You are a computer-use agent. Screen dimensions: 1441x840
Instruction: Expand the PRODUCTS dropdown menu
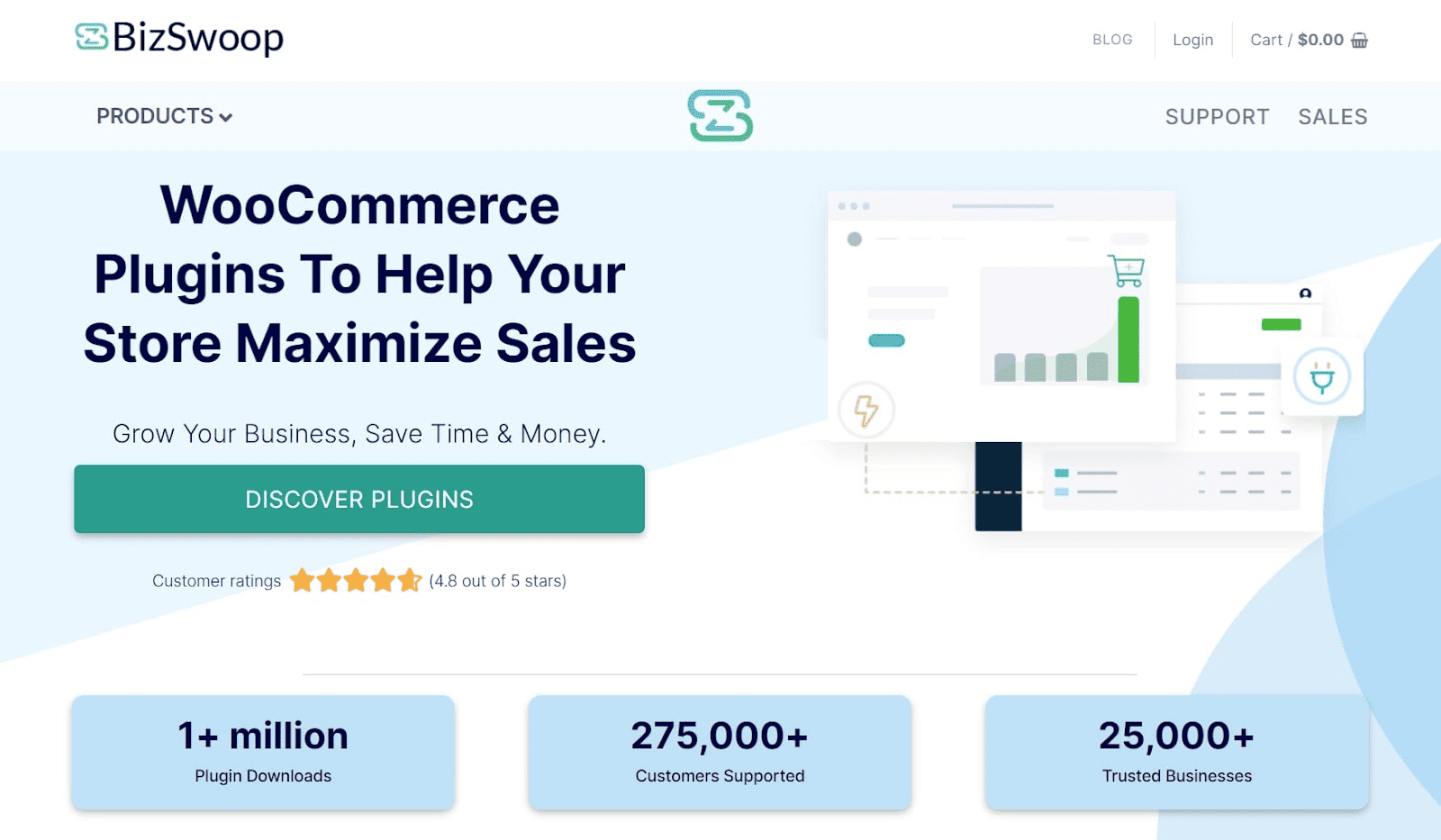tap(164, 117)
